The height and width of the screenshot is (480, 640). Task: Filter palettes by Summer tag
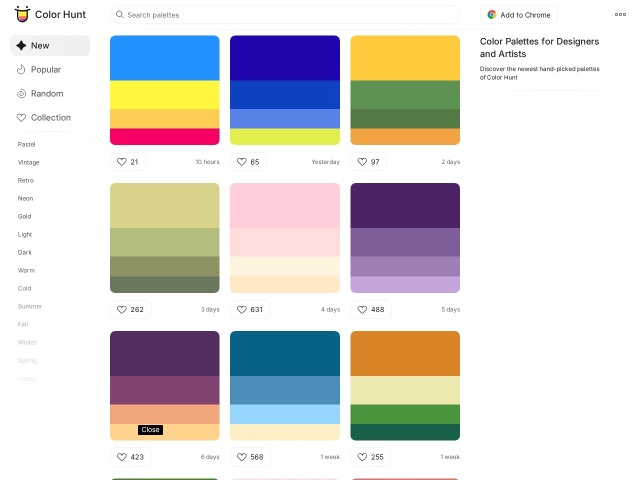(30, 306)
